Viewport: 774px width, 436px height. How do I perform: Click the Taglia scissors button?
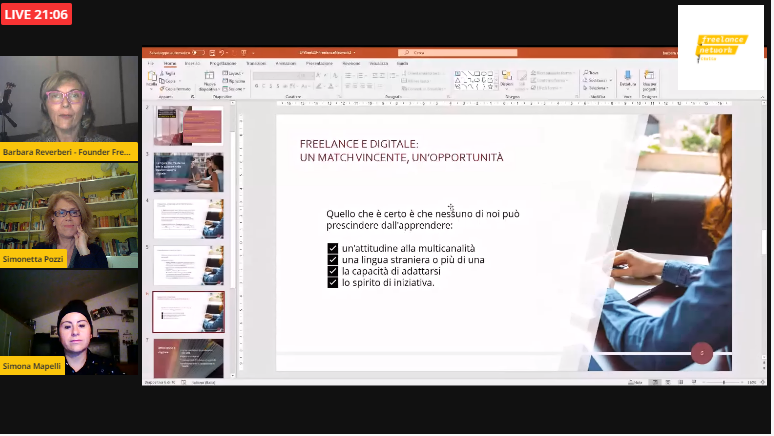(x=168, y=73)
